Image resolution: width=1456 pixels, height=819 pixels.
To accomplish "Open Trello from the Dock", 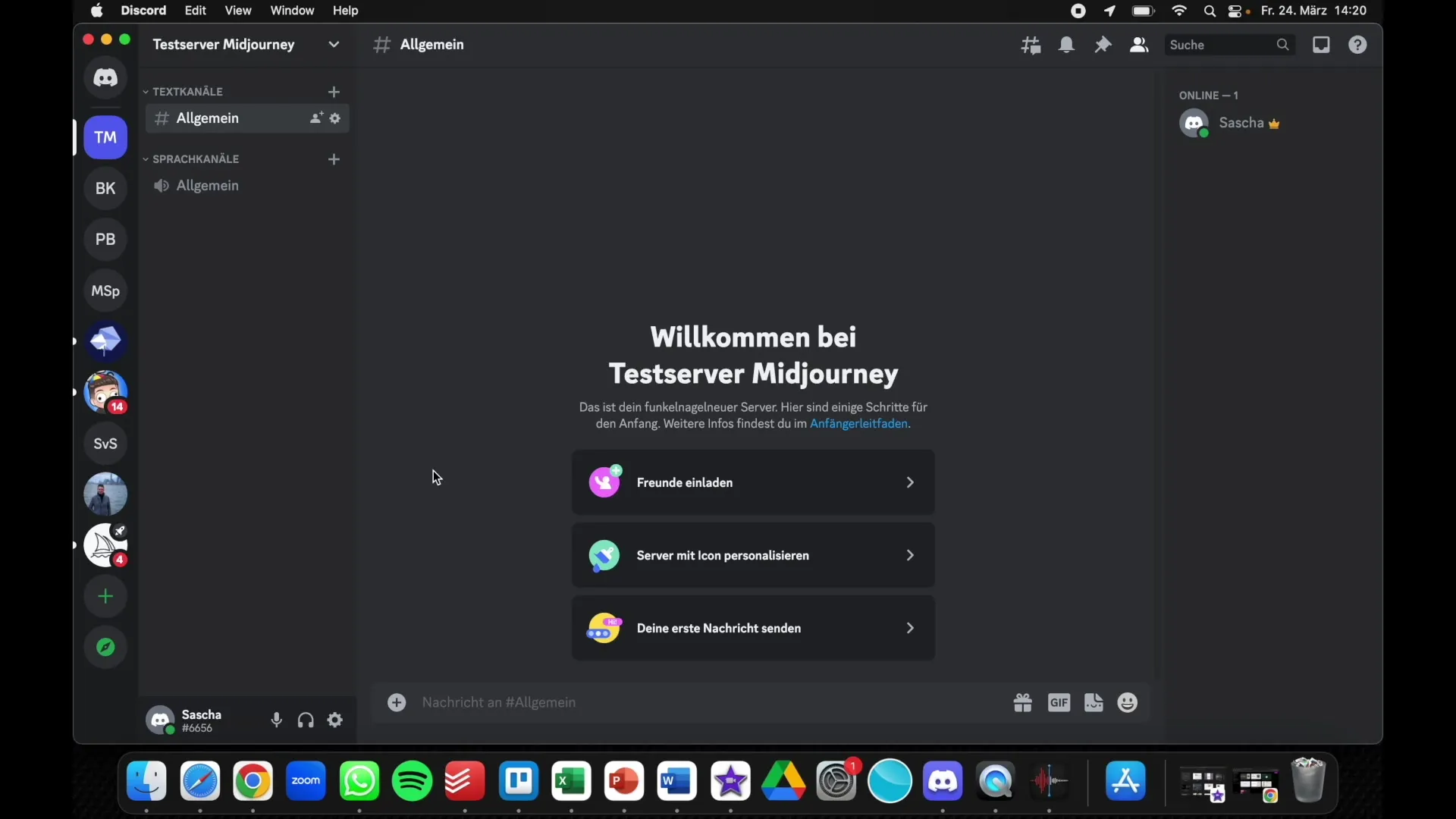I will point(519,781).
